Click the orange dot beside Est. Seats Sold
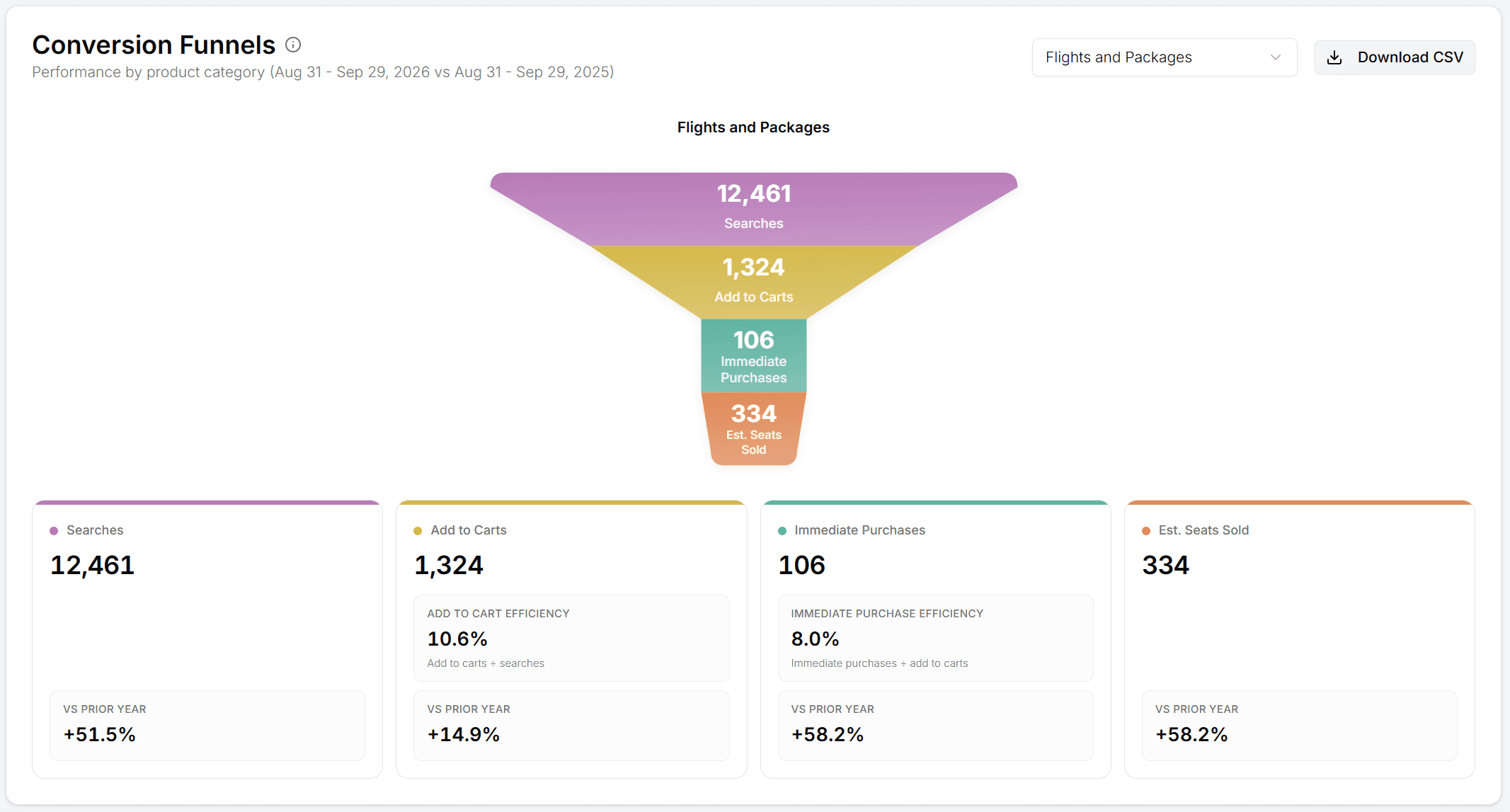Image resolution: width=1510 pixels, height=812 pixels. click(1146, 531)
